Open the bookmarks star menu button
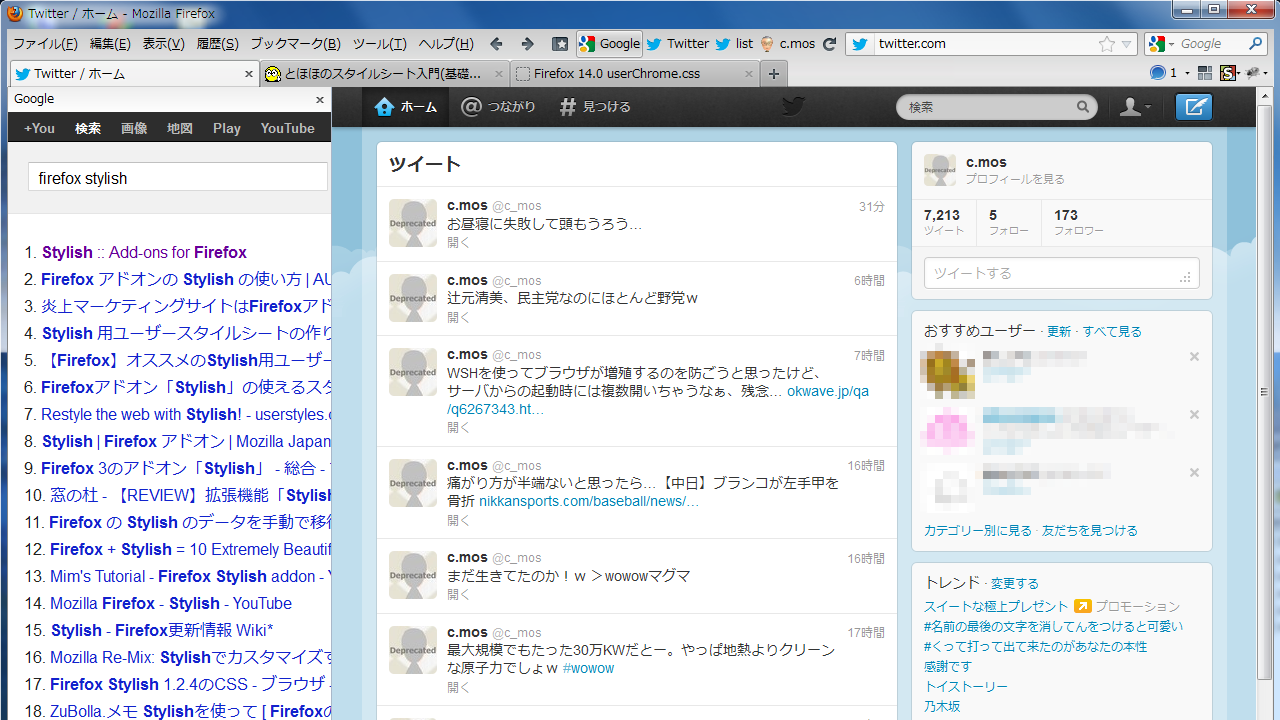Viewport: 1280px width, 720px height. pos(560,44)
